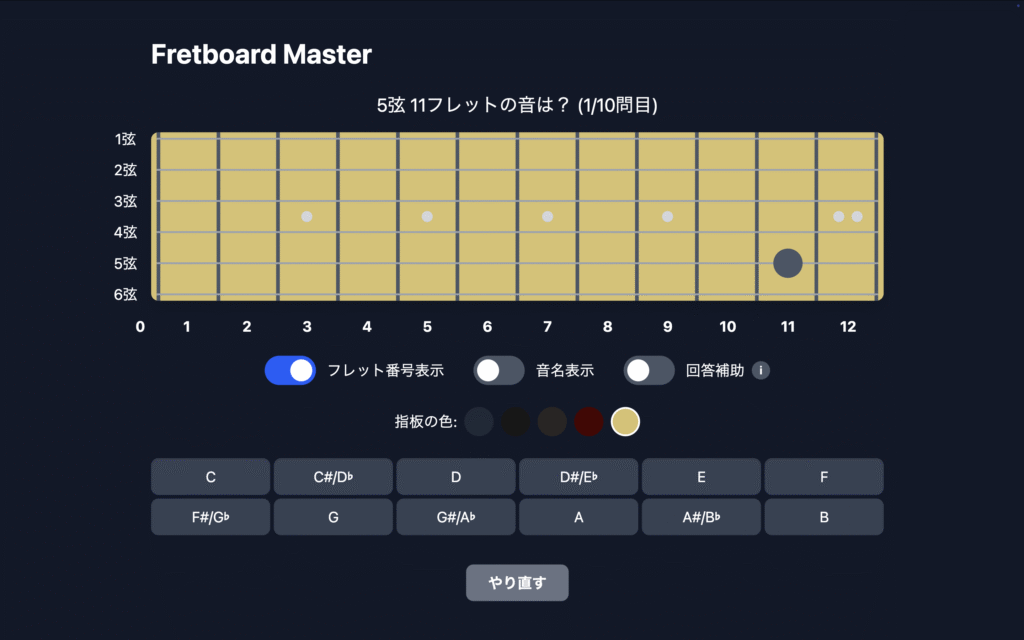Click fret number 6 below the fretboard

pyautogui.click(x=487, y=327)
